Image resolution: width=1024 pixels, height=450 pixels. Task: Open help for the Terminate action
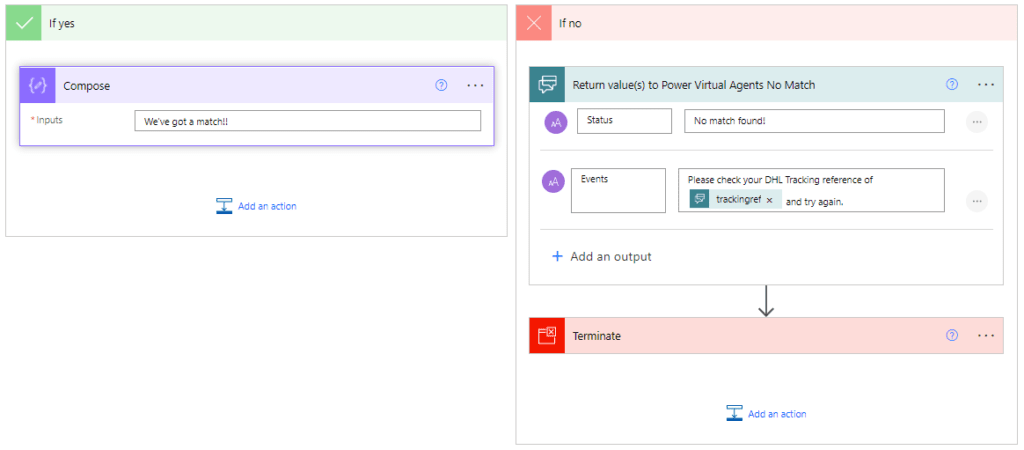952,336
